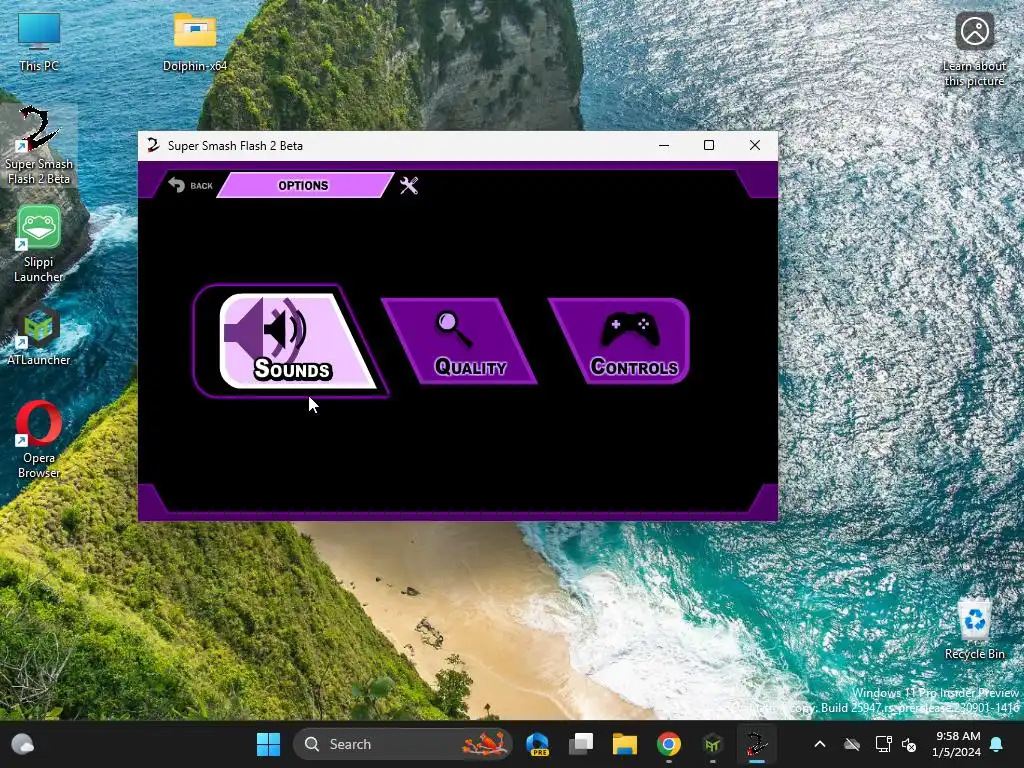Select Super Smash Flash 2 Beta shortcut
The width and height of the screenshot is (1024, 768).
(39, 145)
